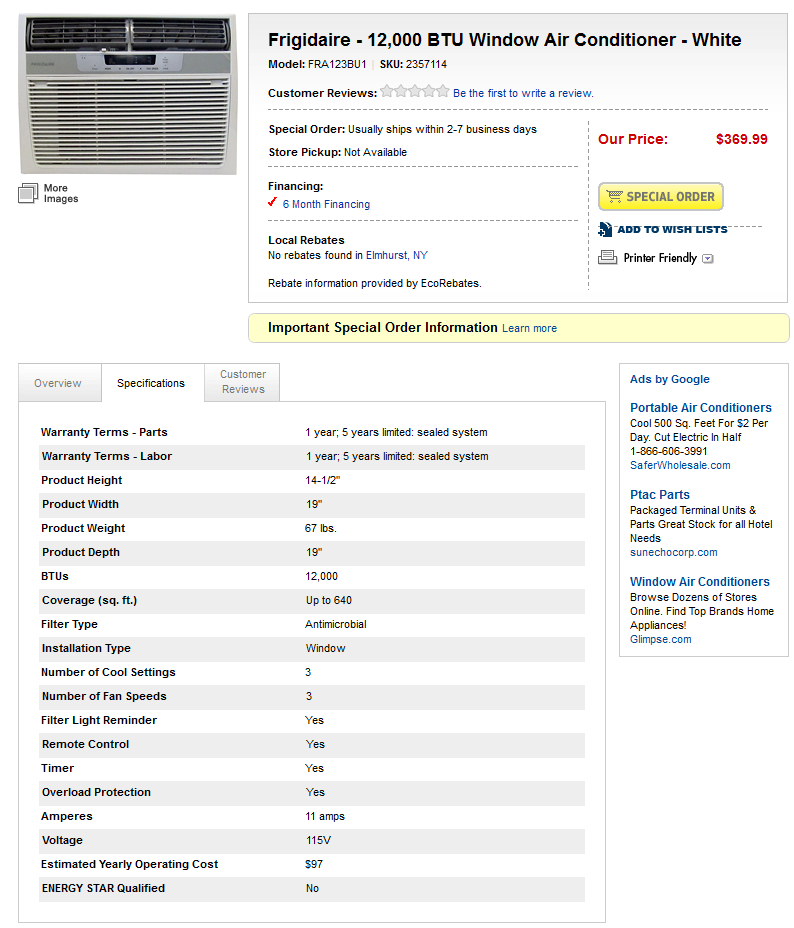
Task: Open the Printer Friendly link
Action: (x=660, y=258)
